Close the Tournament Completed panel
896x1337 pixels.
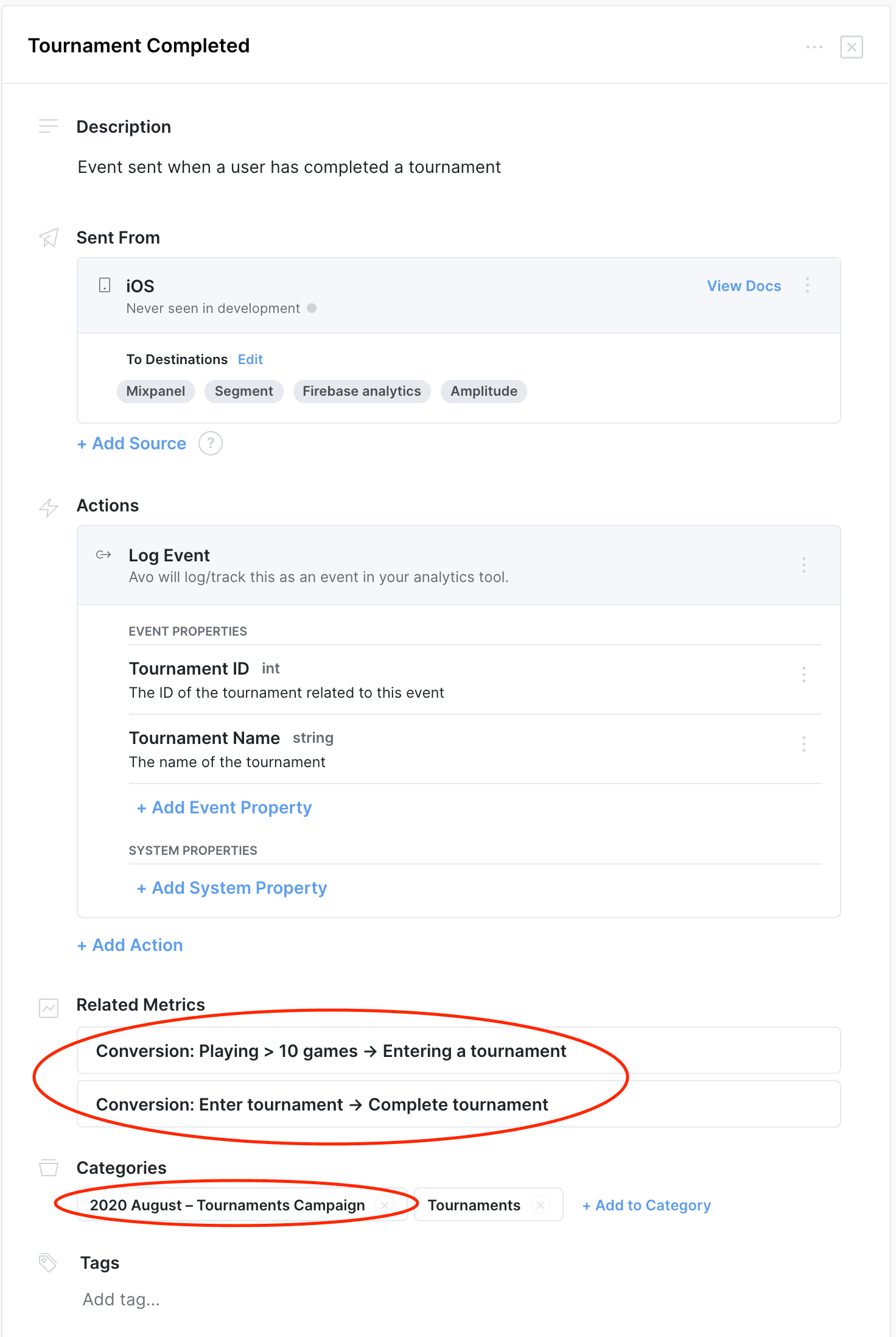point(851,47)
